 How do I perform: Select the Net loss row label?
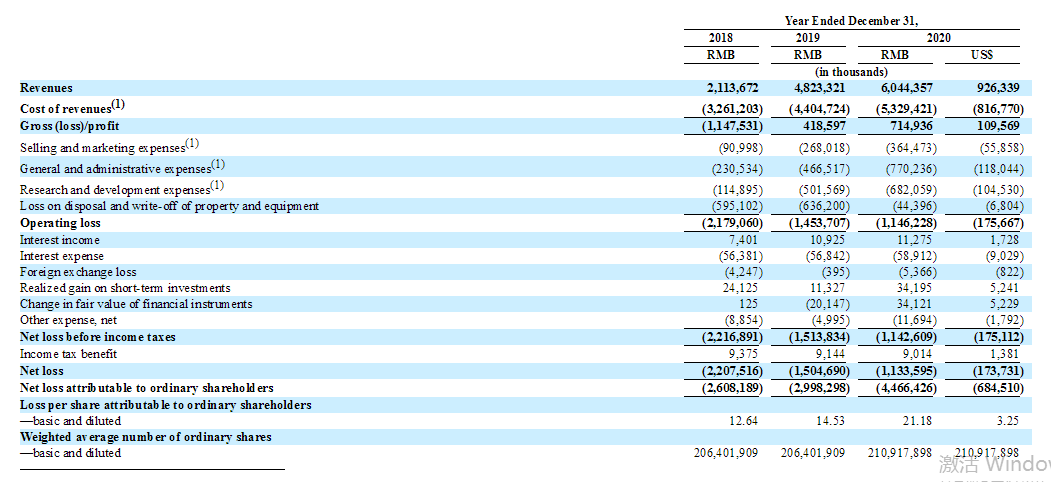click(42, 371)
